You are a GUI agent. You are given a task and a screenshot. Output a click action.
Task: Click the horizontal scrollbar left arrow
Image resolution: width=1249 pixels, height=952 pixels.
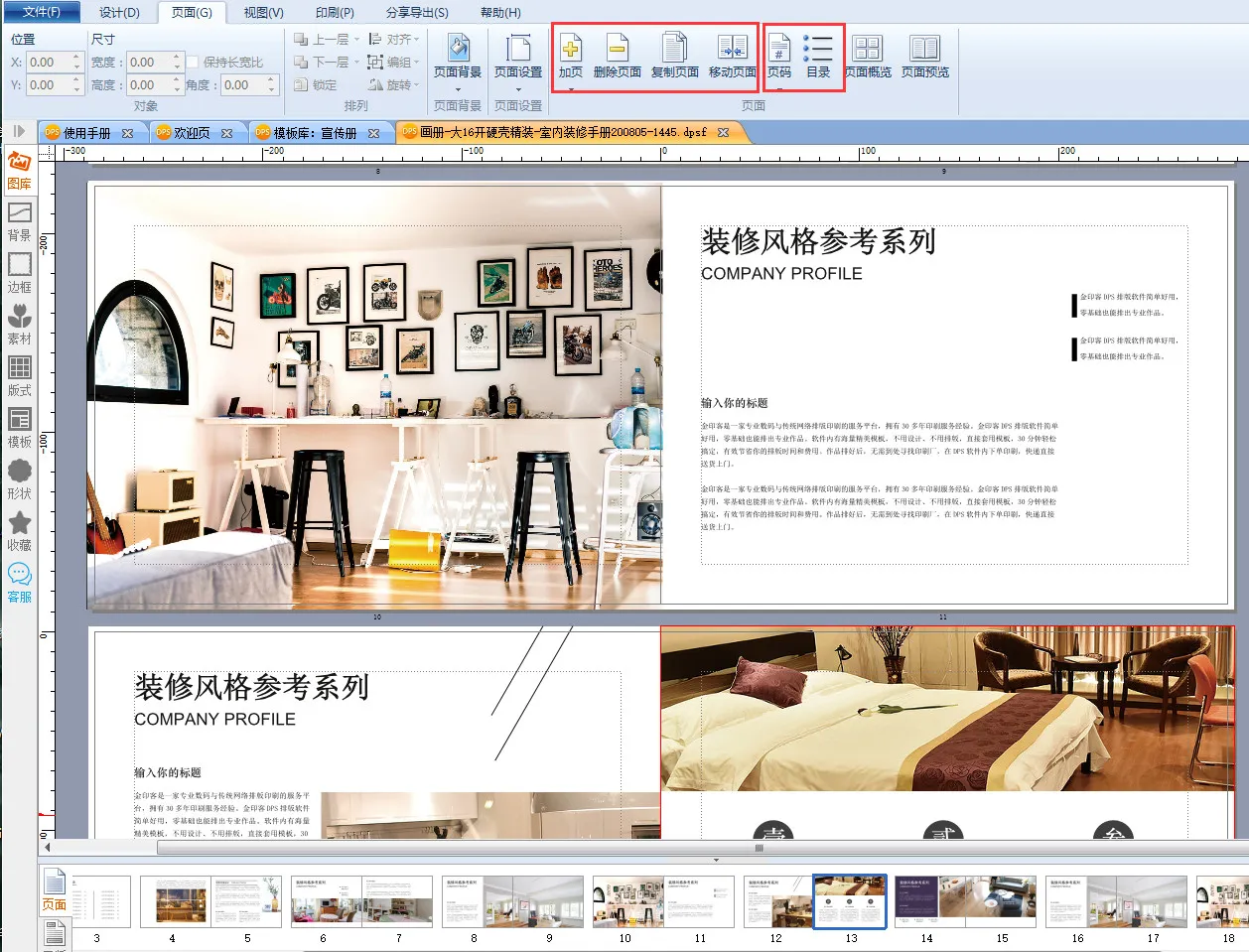coord(47,848)
